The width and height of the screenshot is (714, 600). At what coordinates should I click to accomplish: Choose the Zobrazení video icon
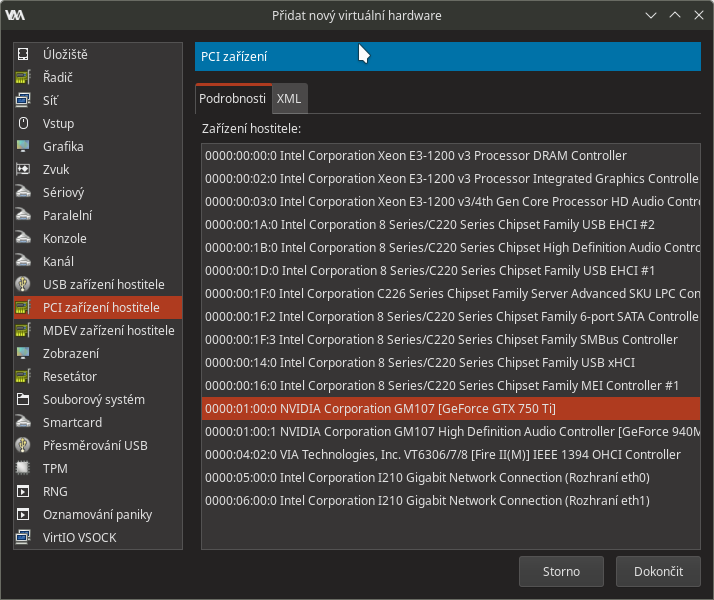23,353
